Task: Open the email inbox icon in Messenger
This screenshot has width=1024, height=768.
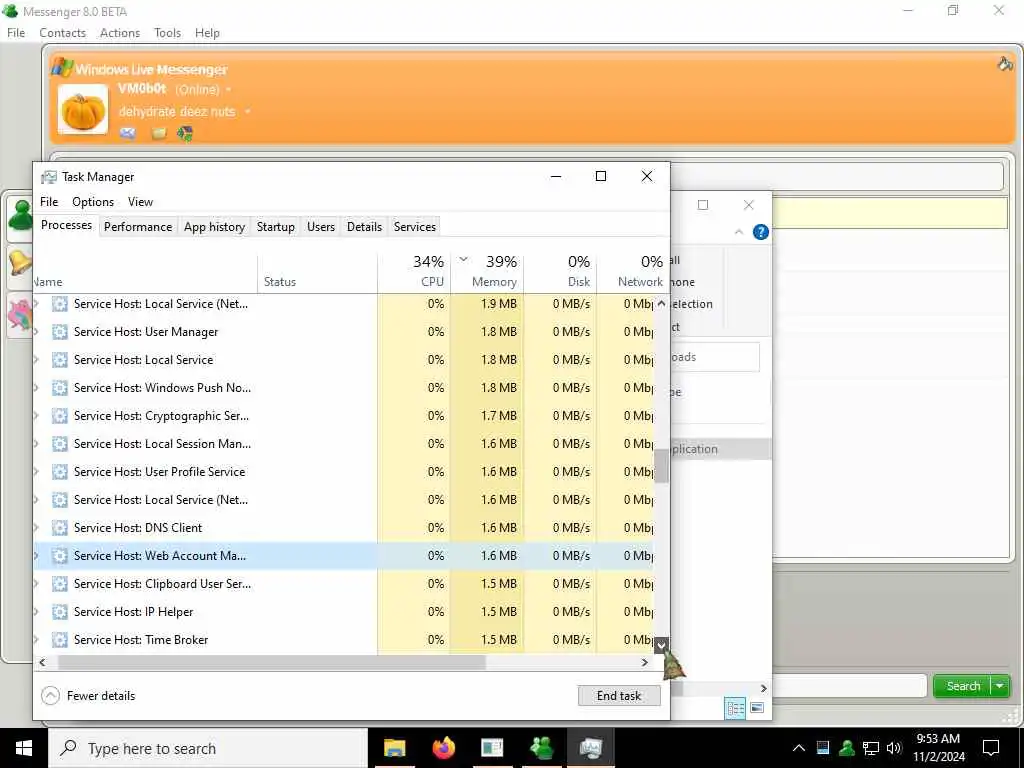Action: click(128, 133)
